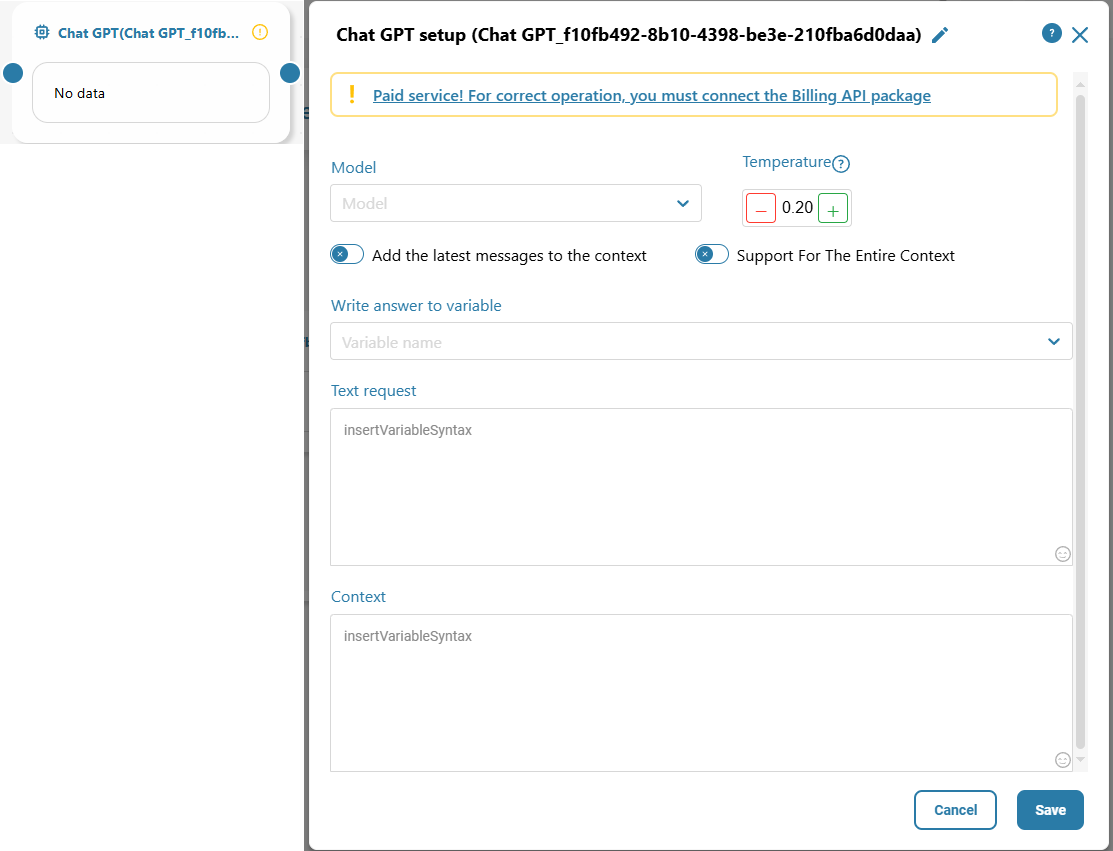
Task: Click the node's right output connector dot
Action: 290,73
